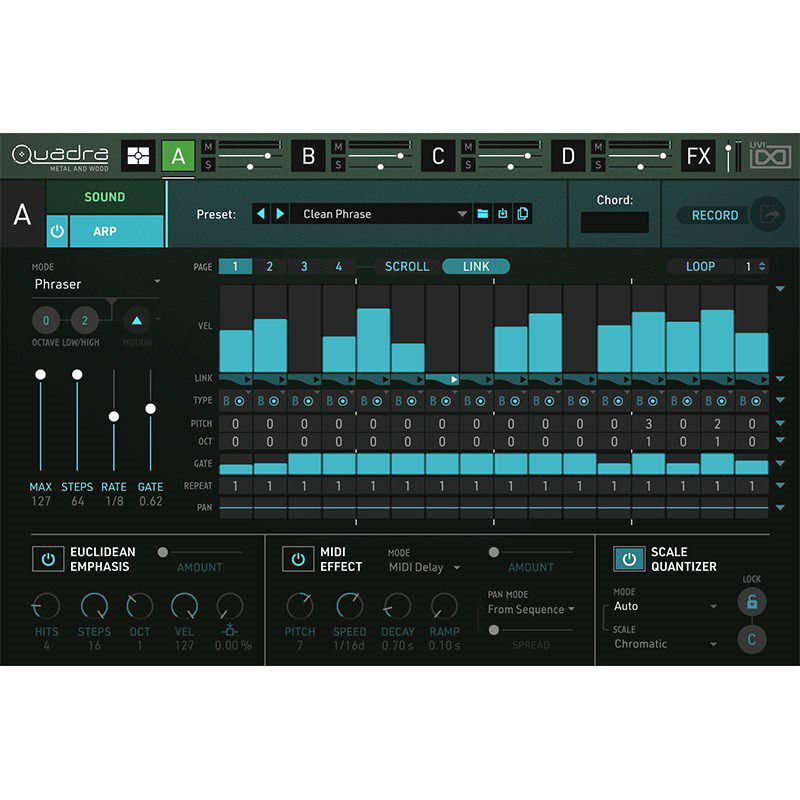Screen dimensions: 800x800
Task: Toggle the ARP power button
Action: (x=57, y=231)
